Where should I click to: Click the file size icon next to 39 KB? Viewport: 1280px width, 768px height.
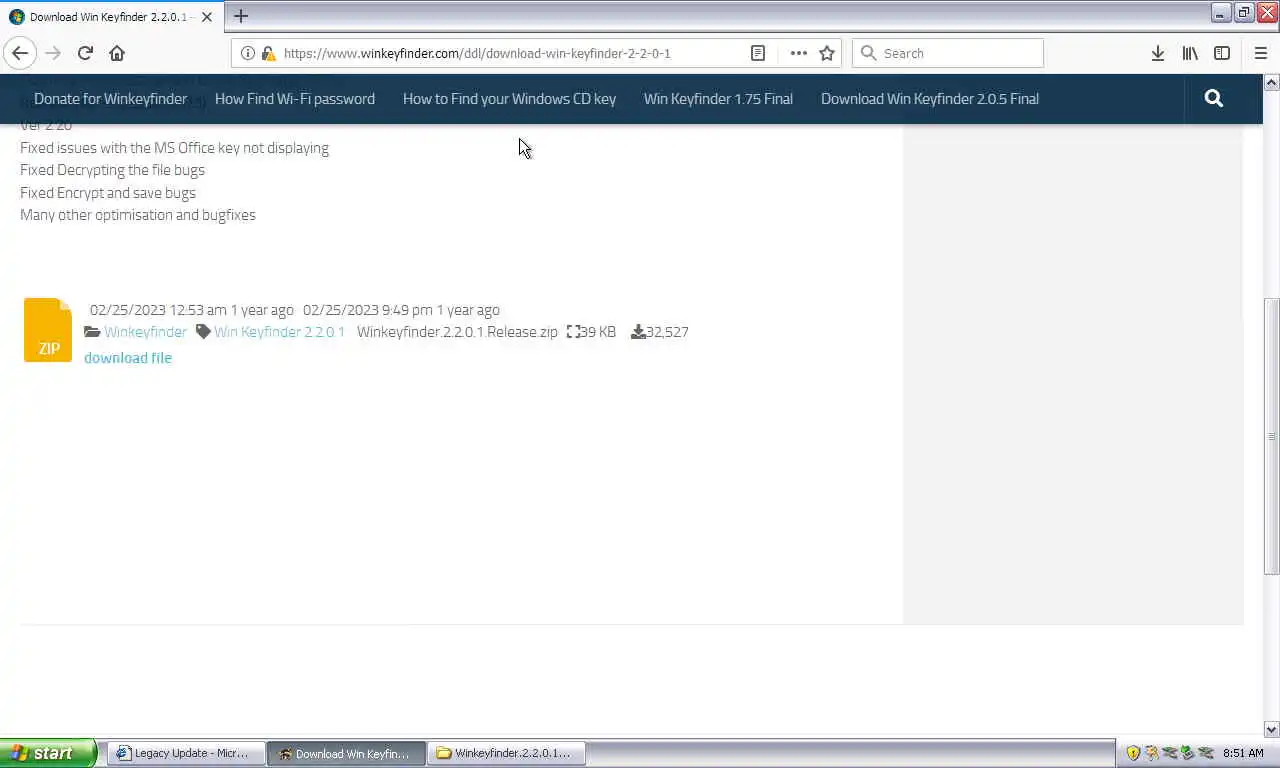point(573,332)
